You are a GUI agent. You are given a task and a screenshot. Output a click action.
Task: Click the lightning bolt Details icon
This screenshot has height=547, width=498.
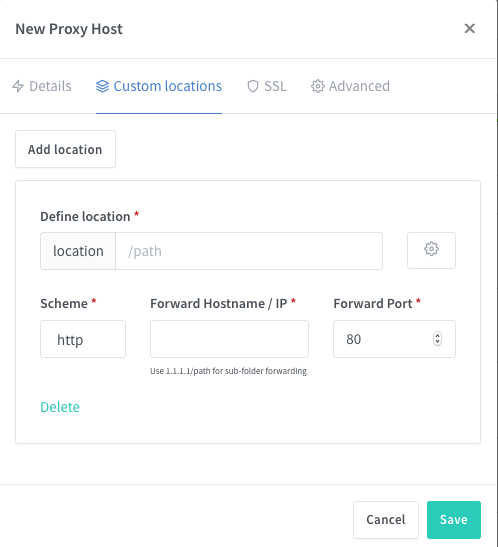pos(18,86)
